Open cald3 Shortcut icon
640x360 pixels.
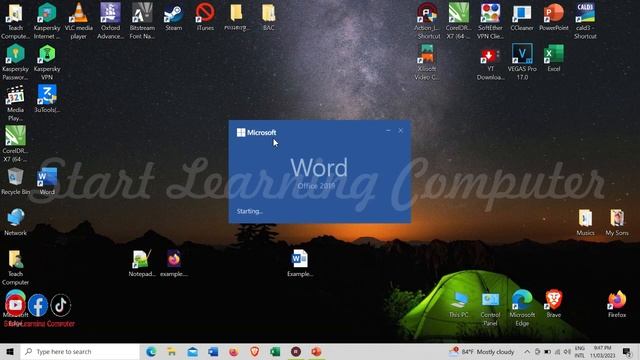click(x=585, y=20)
